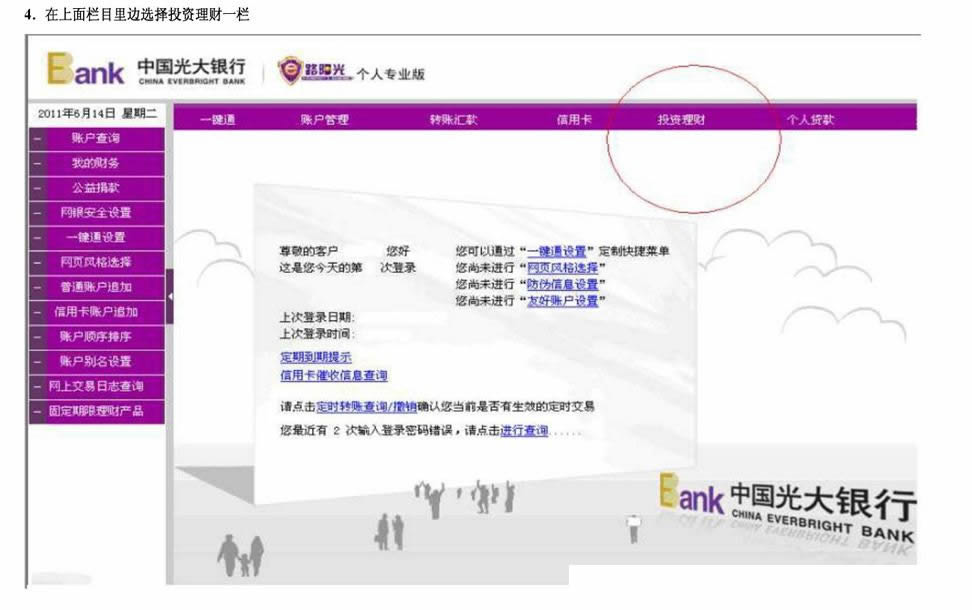Screen dimensions: 972x610
Task: Click the date 2011年6月14日 星期二
Action: tap(97, 113)
